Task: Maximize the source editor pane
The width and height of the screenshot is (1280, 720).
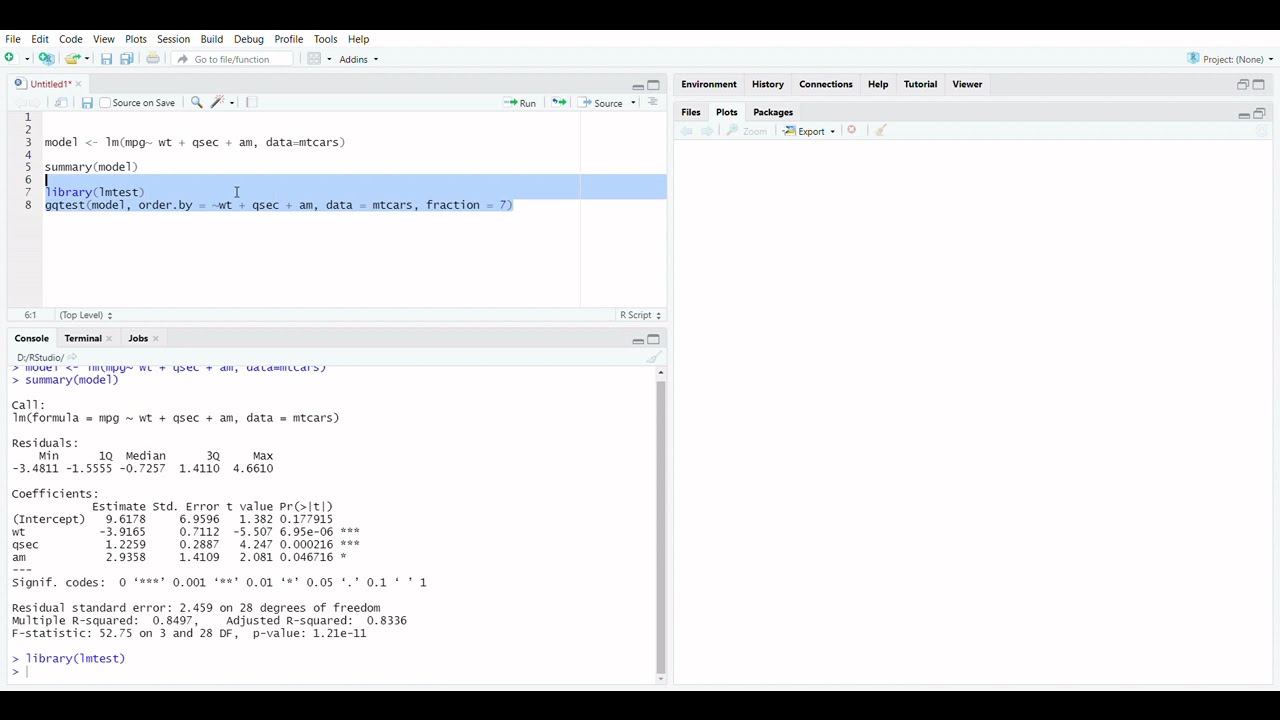Action: [654, 85]
